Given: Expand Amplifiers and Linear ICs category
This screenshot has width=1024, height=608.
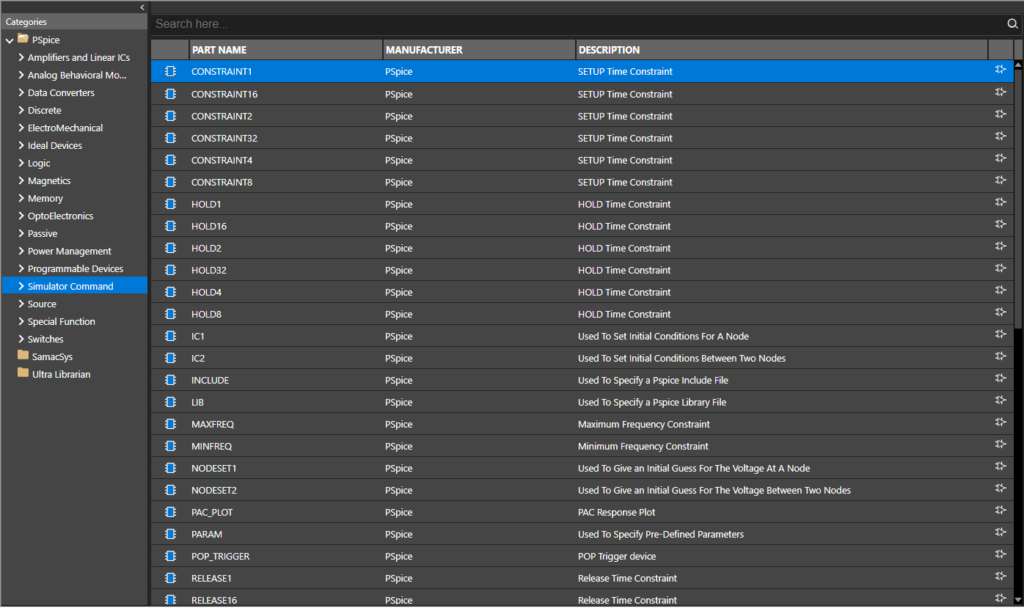Looking at the screenshot, I should click(21, 57).
